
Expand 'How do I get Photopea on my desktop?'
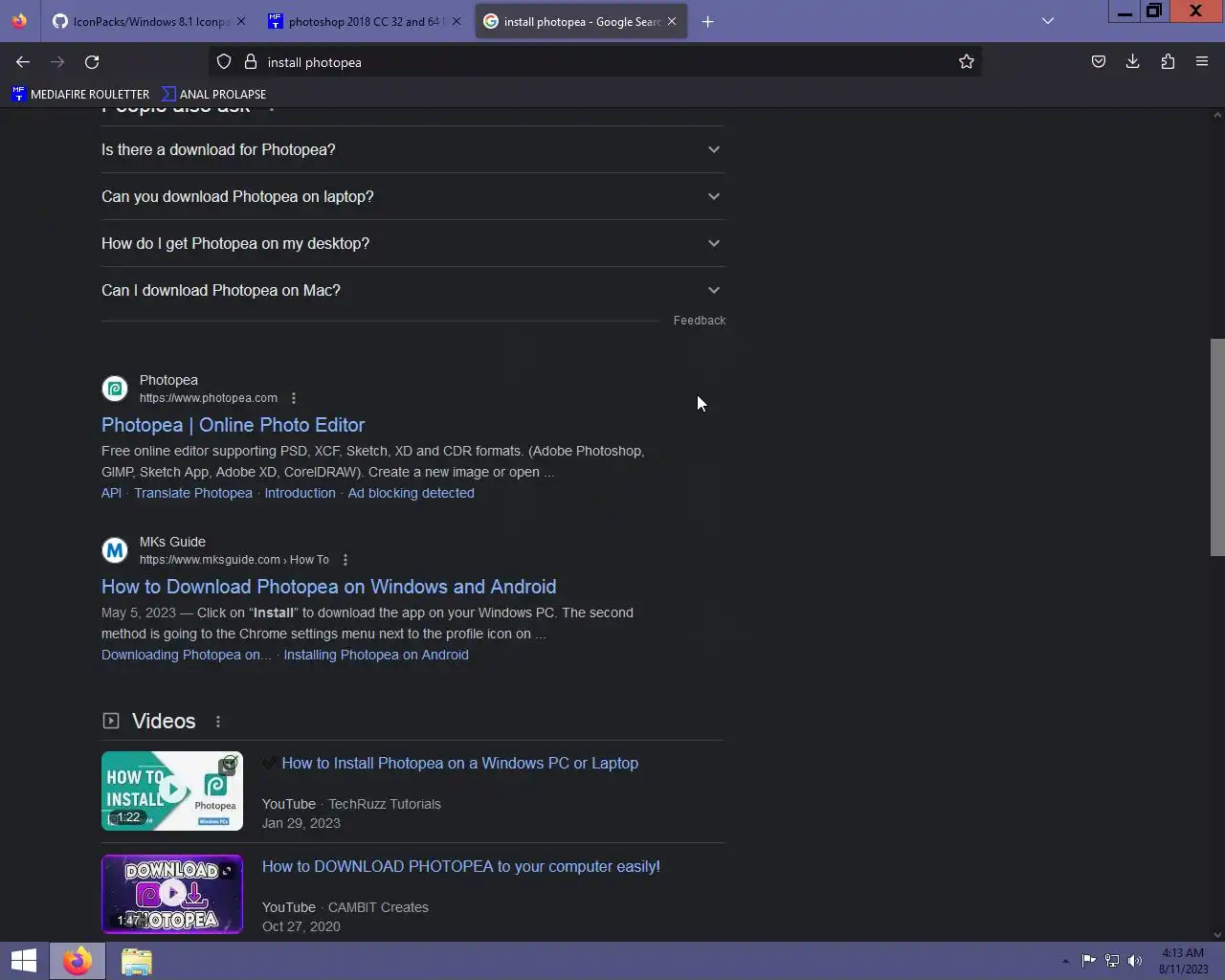pyautogui.click(x=412, y=243)
